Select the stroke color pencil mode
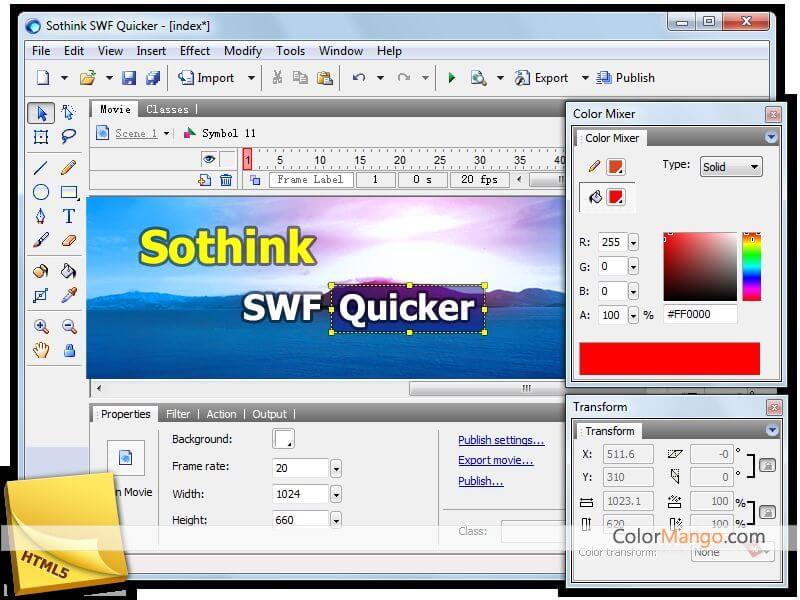 [594, 166]
